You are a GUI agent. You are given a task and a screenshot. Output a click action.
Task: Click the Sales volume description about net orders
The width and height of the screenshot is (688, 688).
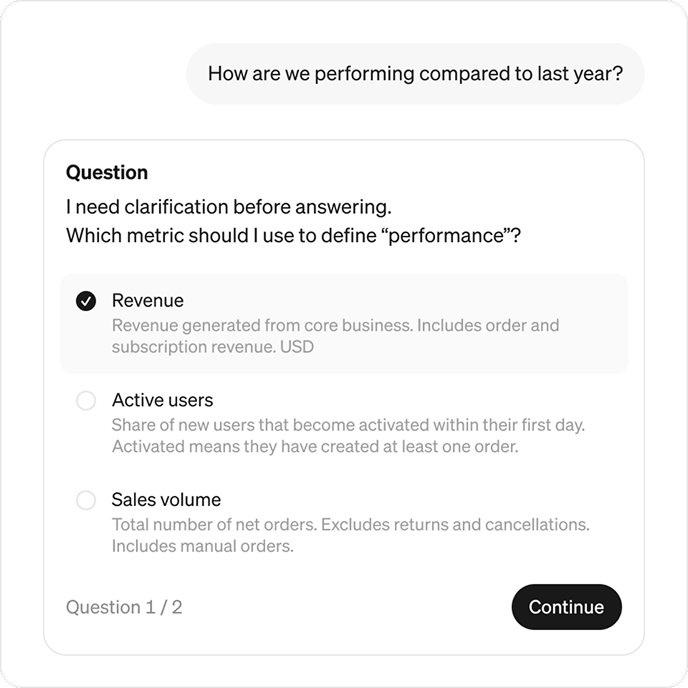click(350, 535)
